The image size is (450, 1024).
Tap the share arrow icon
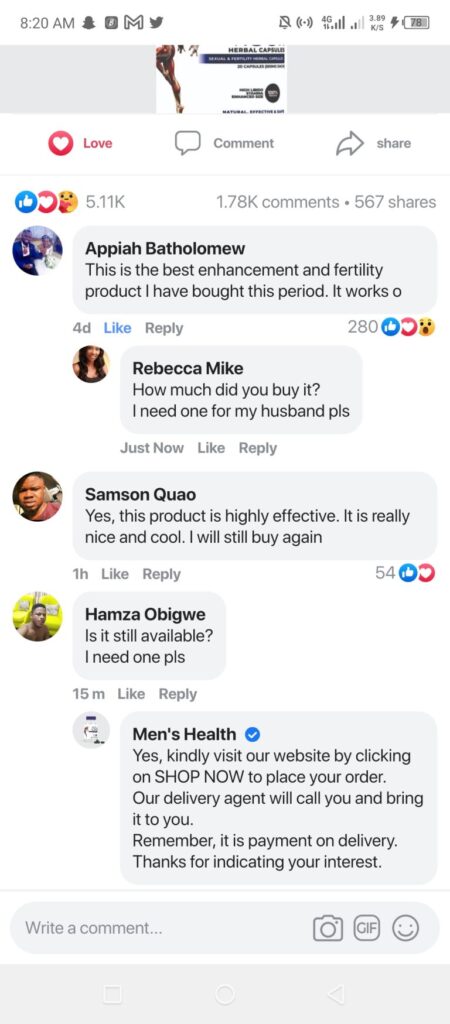point(349,144)
